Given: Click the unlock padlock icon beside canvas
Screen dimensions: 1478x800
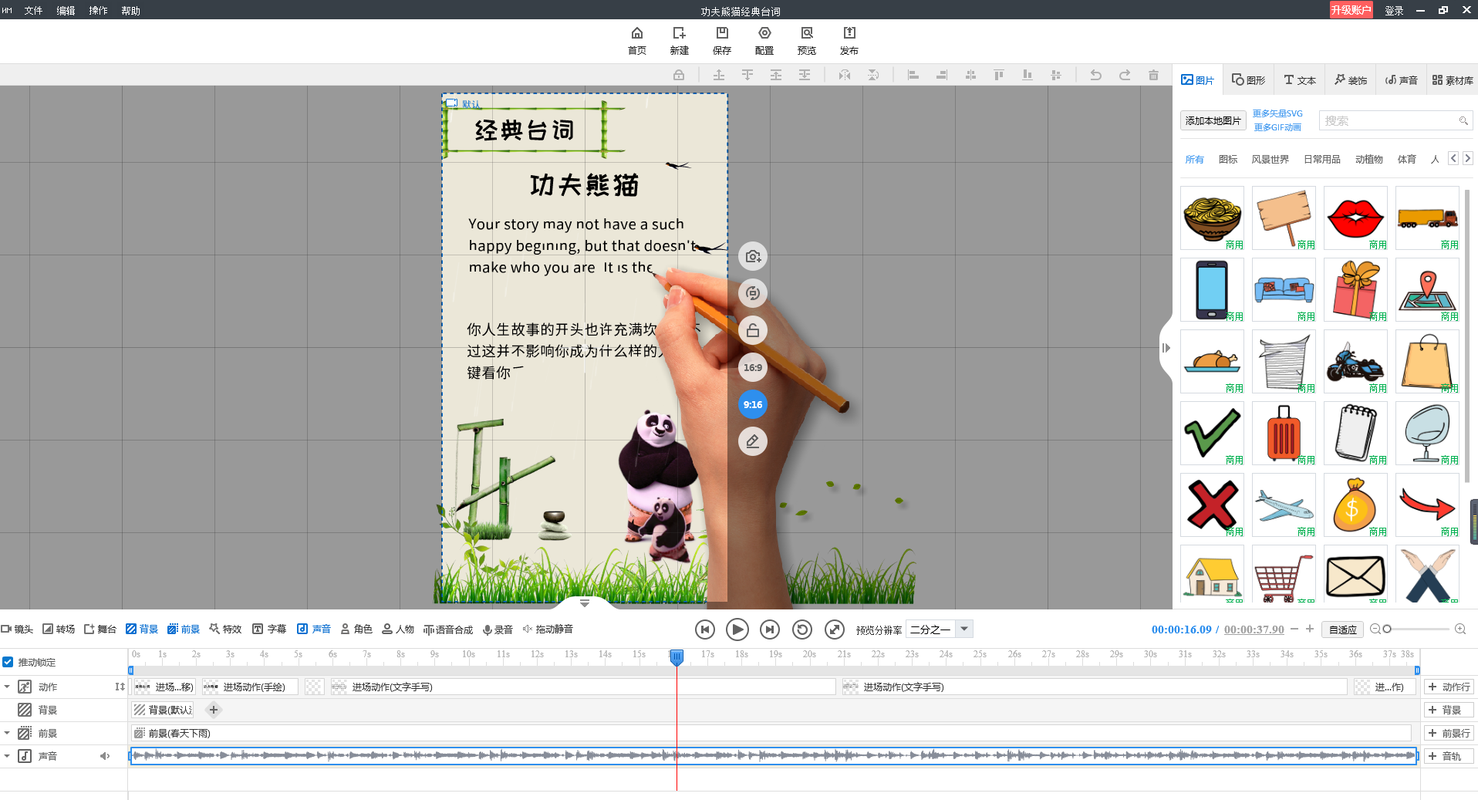Looking at the screenshot, I should pos(753,330).
